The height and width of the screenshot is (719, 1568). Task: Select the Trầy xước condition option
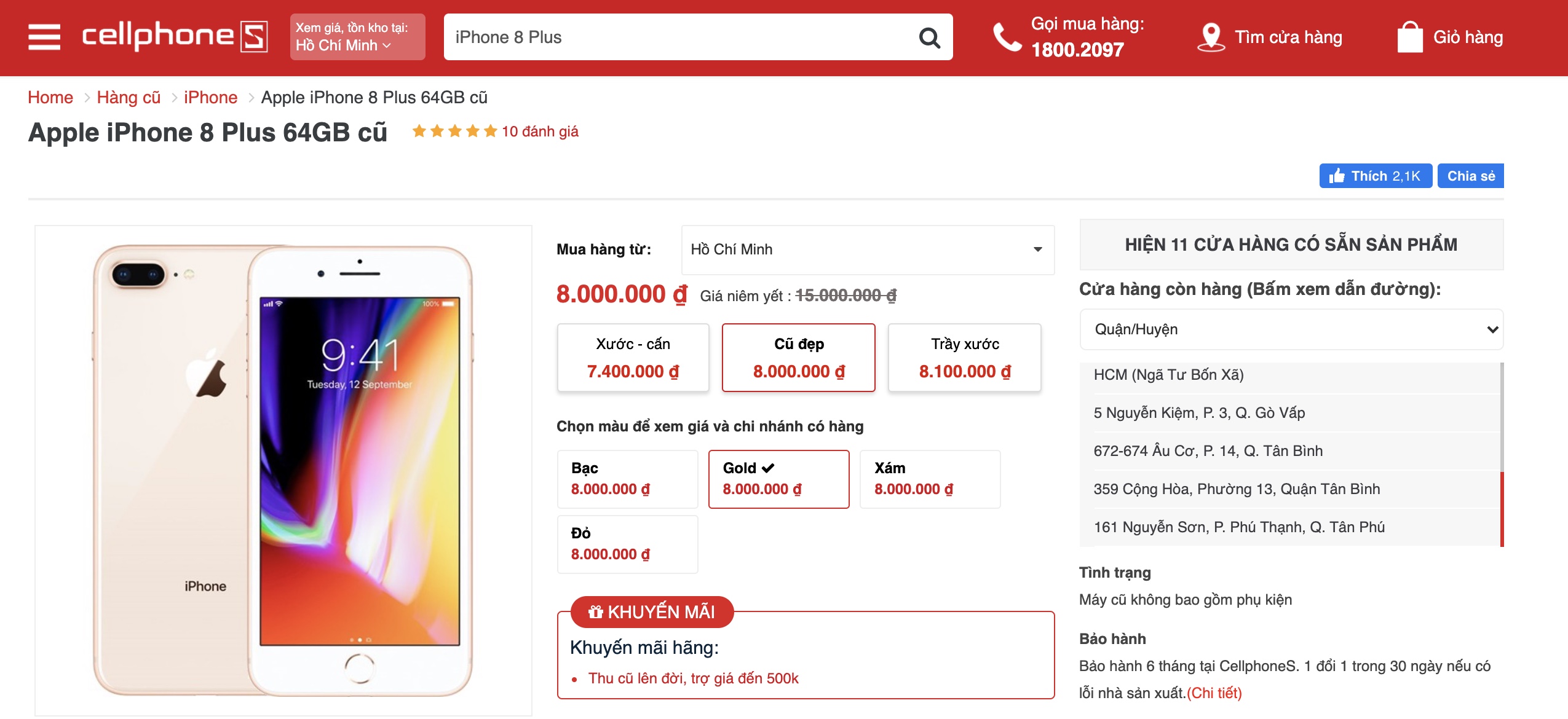point(964,358)
